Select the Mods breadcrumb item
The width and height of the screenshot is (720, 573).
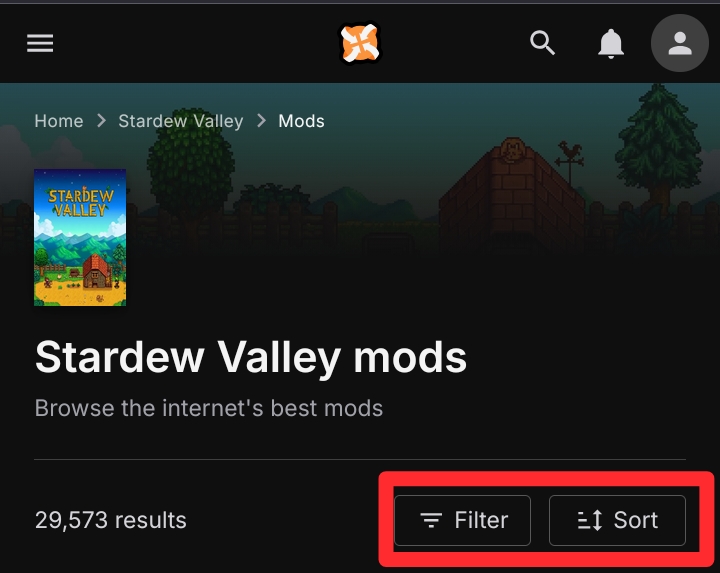pyautogui.click(x=301, y=121)
